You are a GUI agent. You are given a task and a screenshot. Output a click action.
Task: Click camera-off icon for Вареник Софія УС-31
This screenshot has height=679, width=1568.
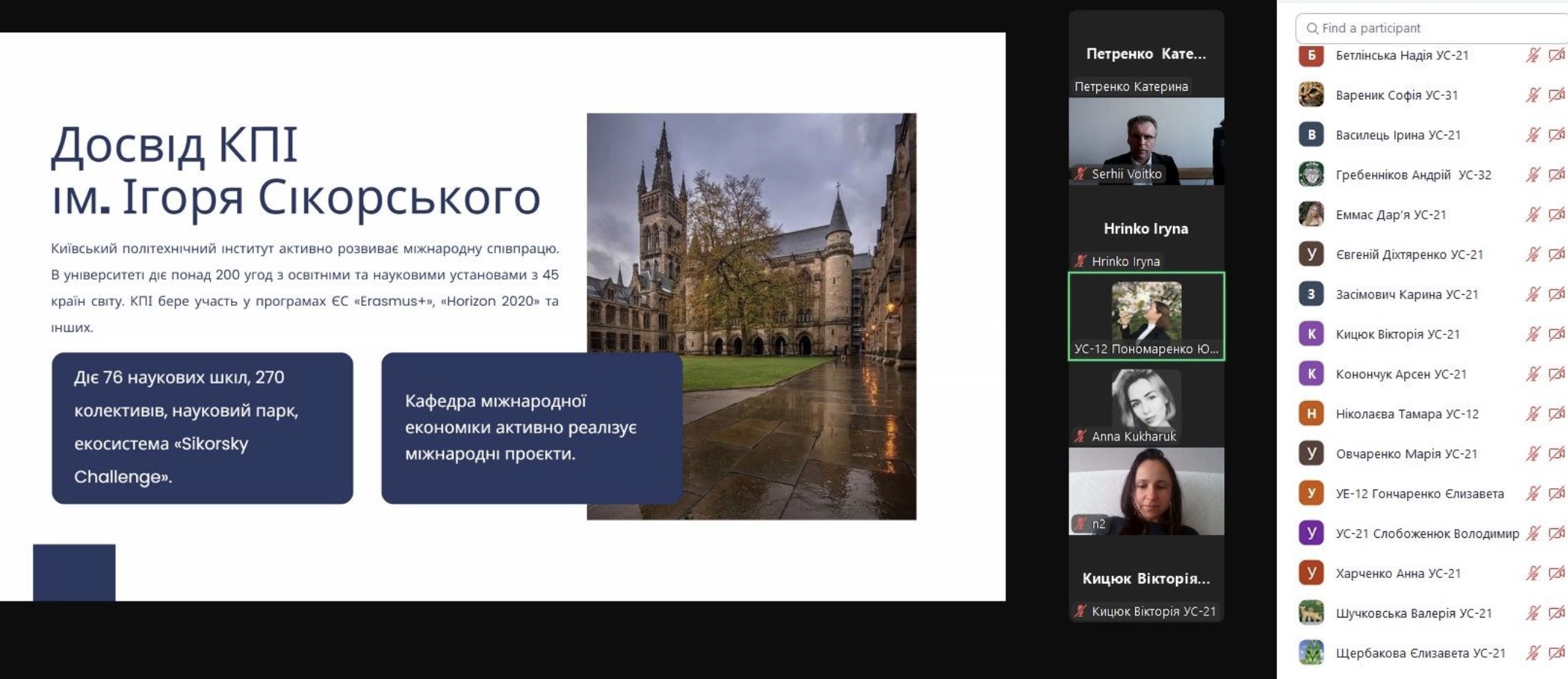click(x=1557, y=95)
